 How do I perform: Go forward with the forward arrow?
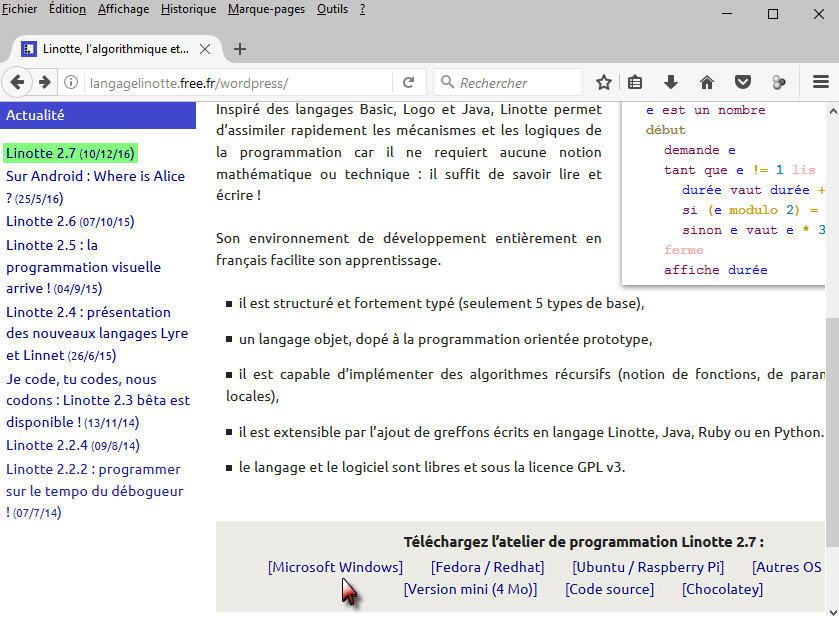coord(45,82)
